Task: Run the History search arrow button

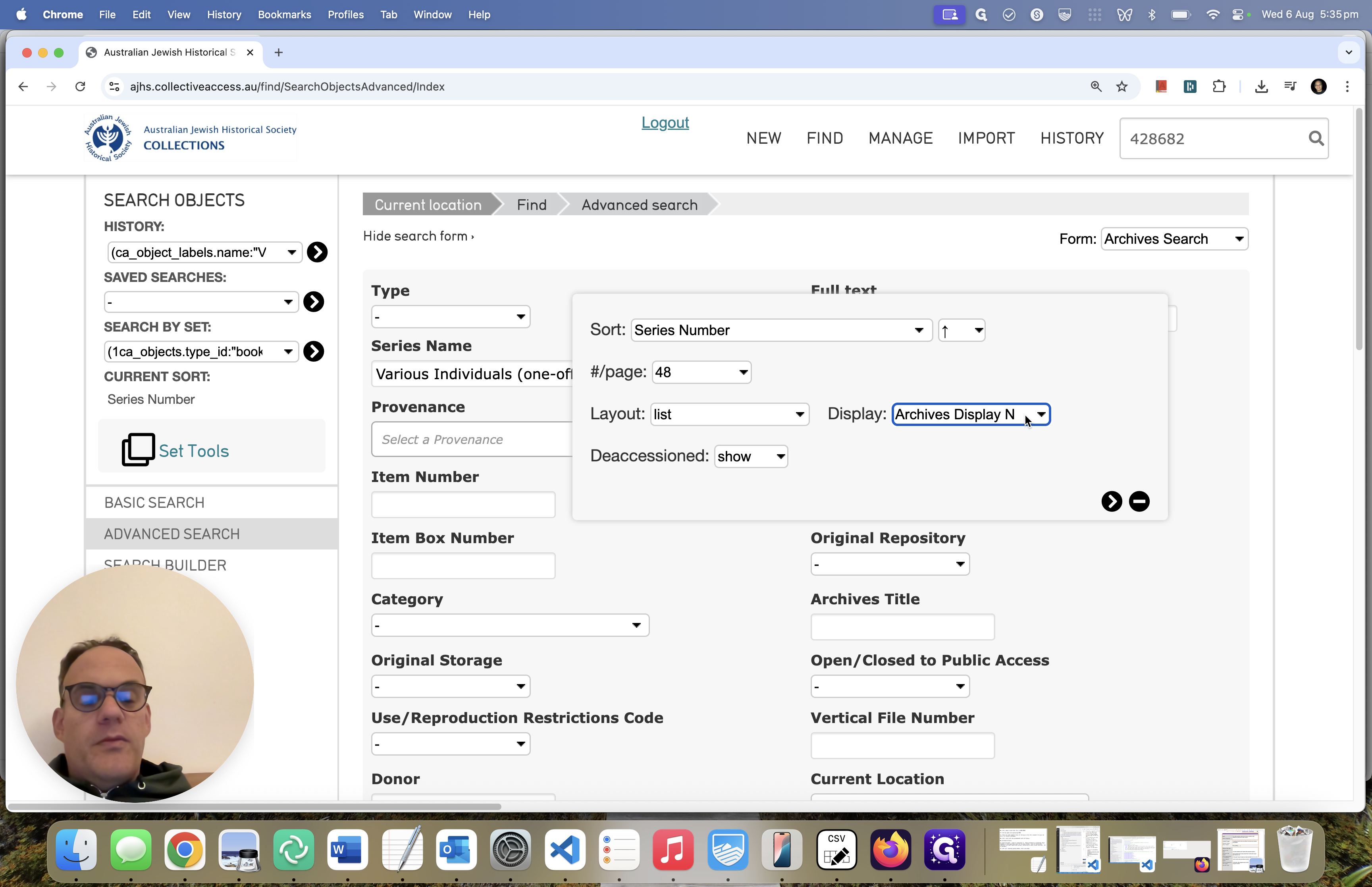Action: coord(317,252)
